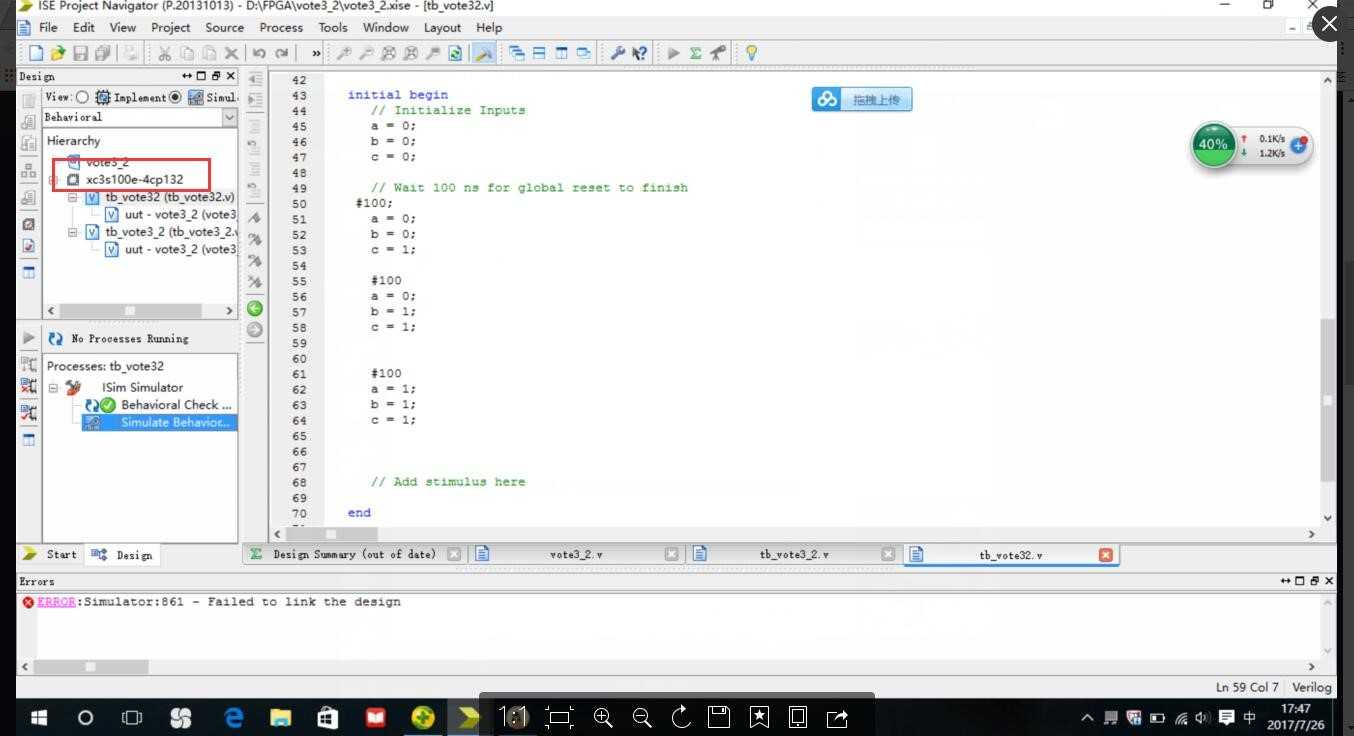Close the image viewer with X circle
Image resolution: width=1354 pixels, height=736 pixels.
(x=1328, y=23)
